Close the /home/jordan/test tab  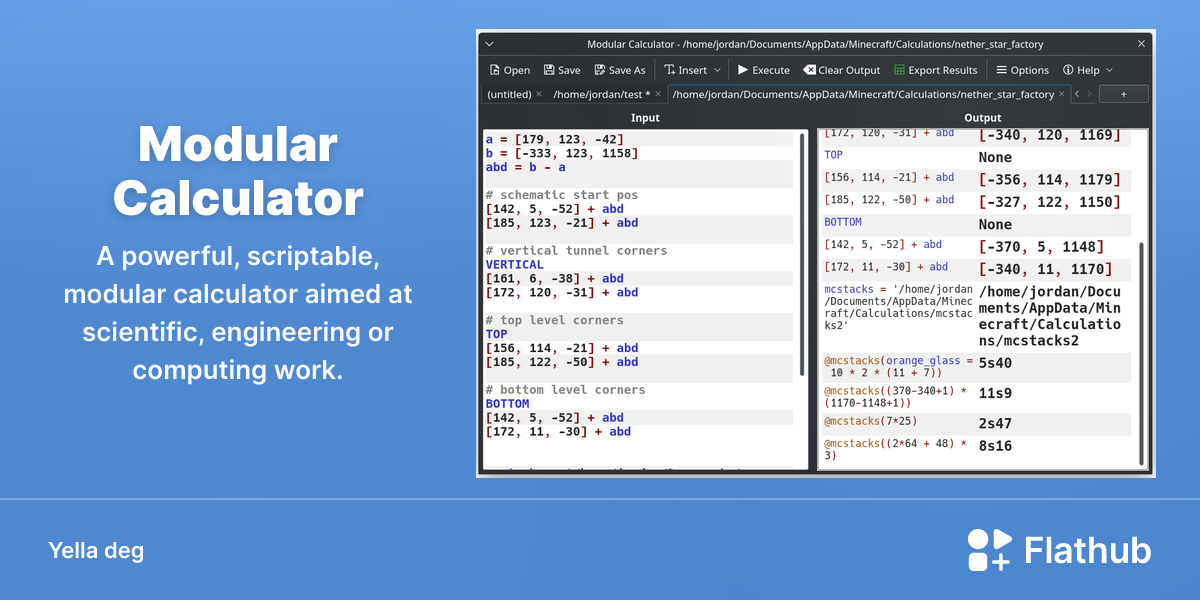point(659,94)
